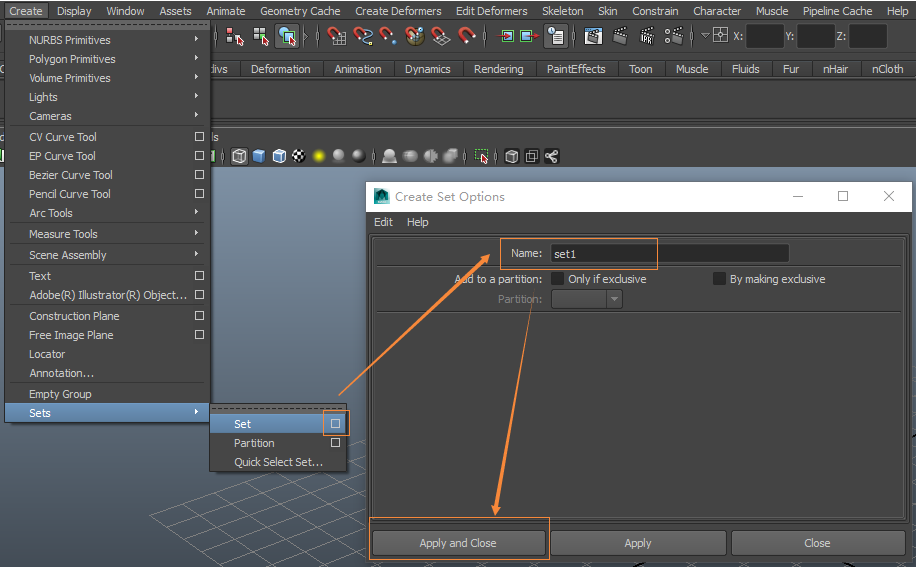The width and height of the screenshot is (916, 567).
Task: Enable use all lights yellow sphere icon
Action: pos(319,156)
